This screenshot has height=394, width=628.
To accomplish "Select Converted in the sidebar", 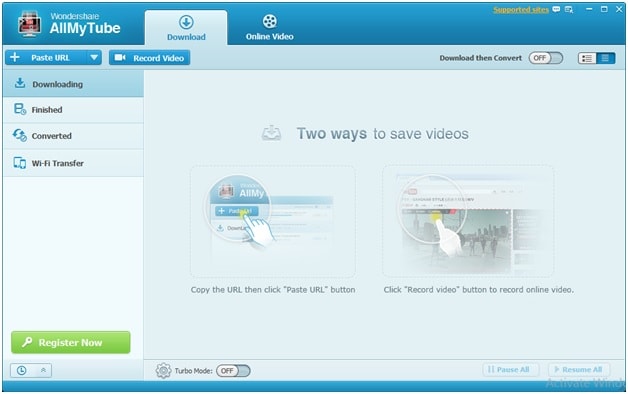I will tap(73, 136).
